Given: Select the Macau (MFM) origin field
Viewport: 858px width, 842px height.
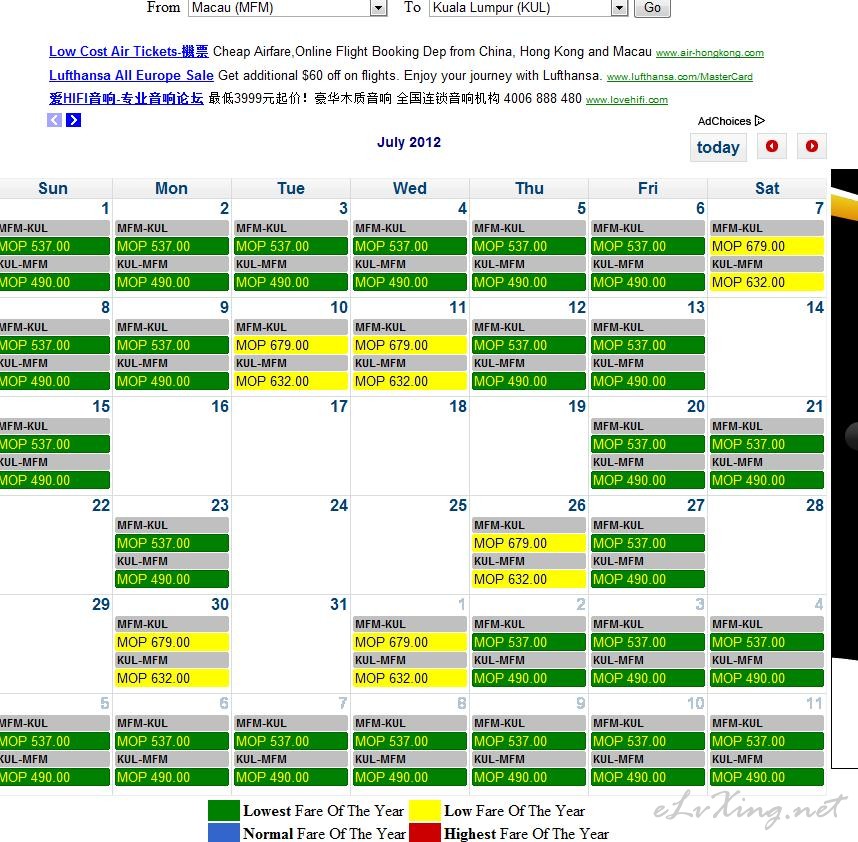Looking at the screenshot, I should coord(287,8).
